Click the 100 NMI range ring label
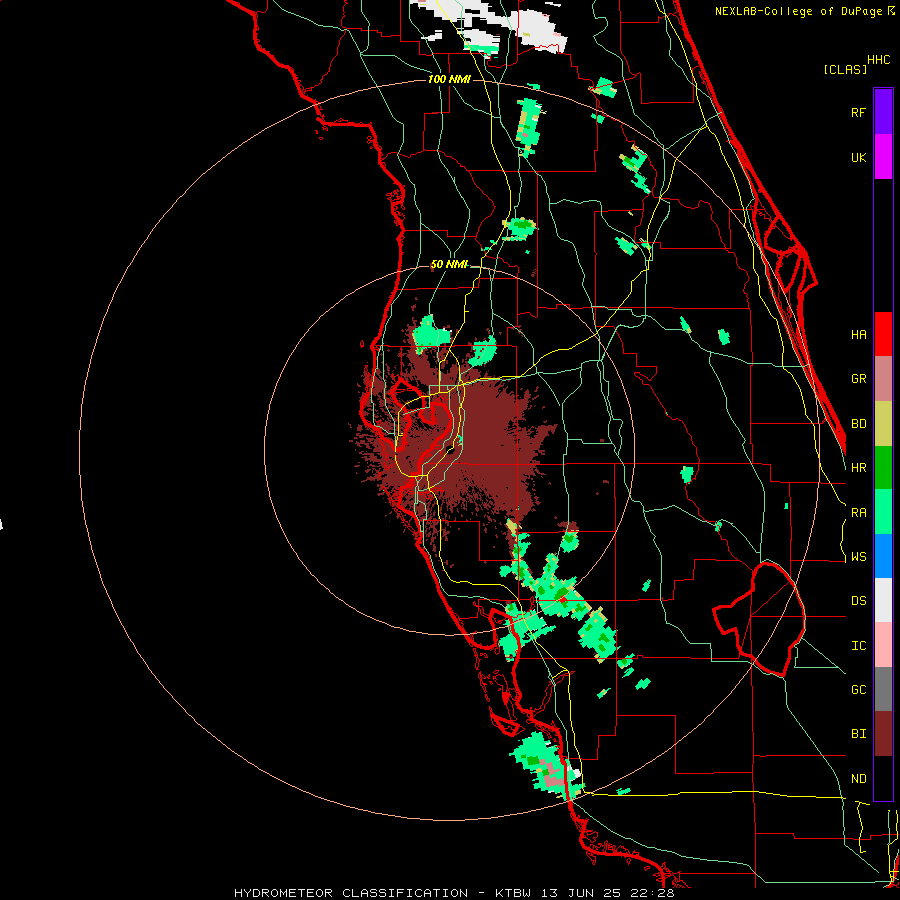 point(449,79)
